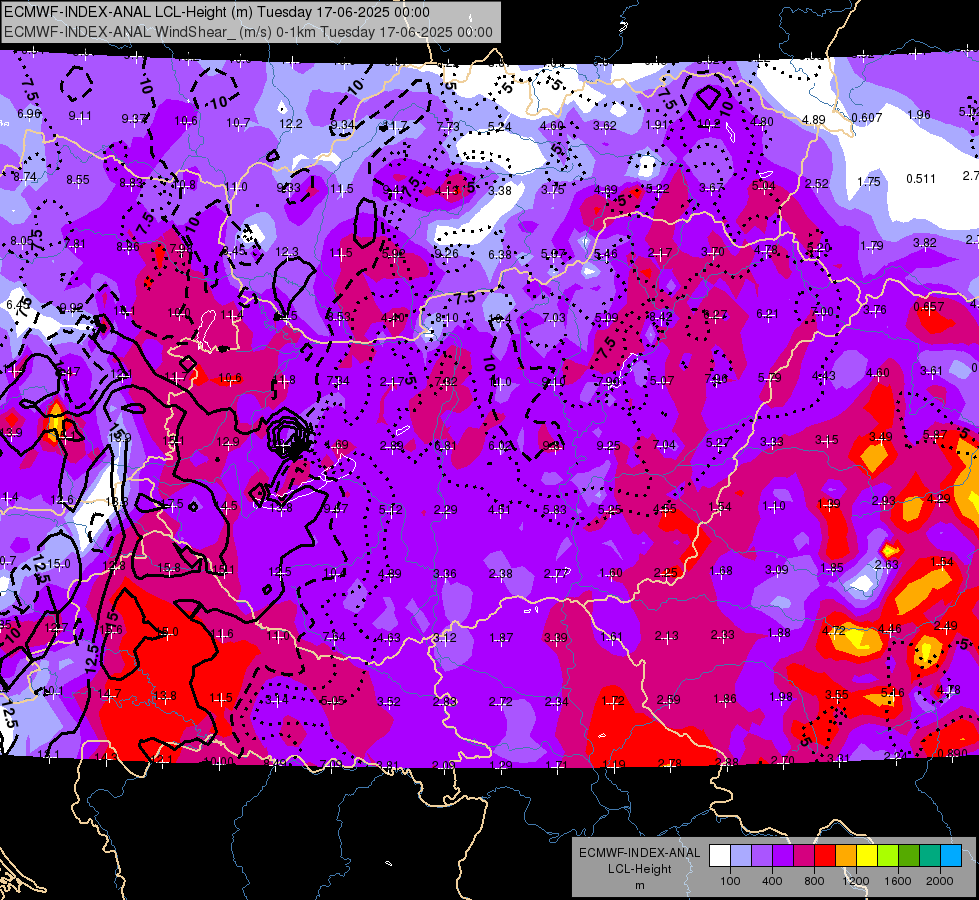Click the legend tick value 1600

(898, 881)
